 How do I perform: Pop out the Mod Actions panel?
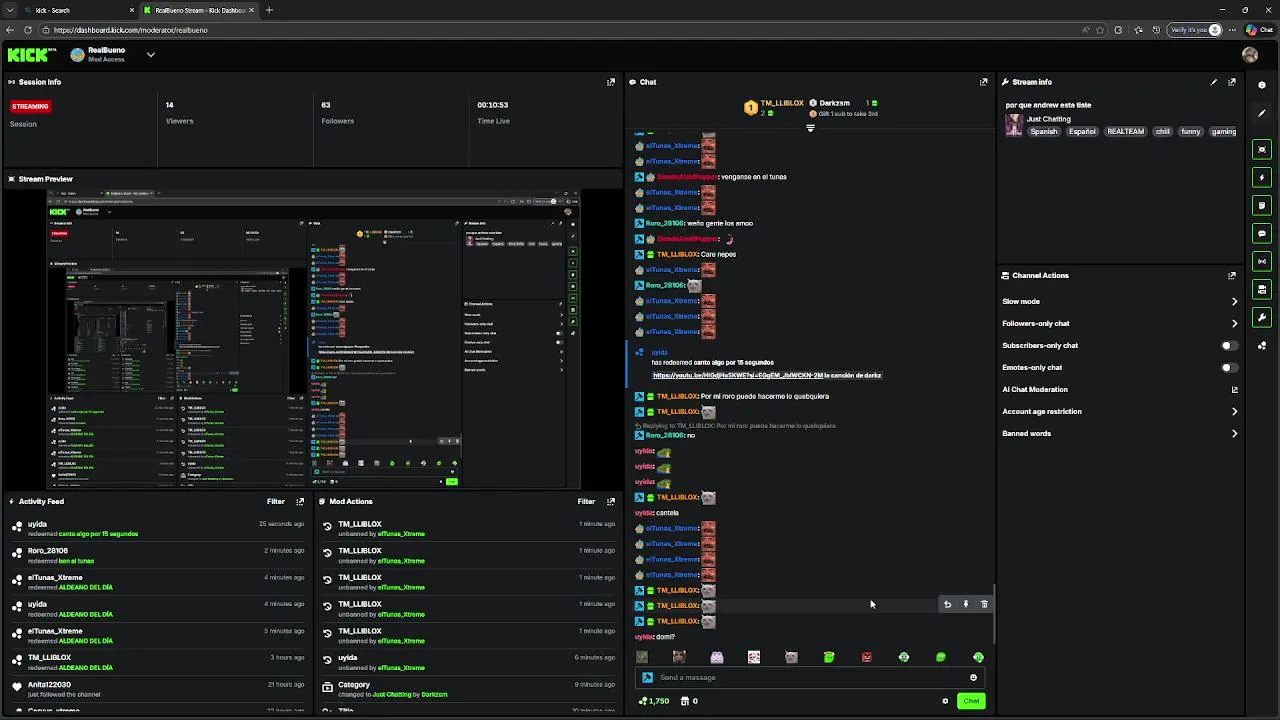click(x=611, y=501)
